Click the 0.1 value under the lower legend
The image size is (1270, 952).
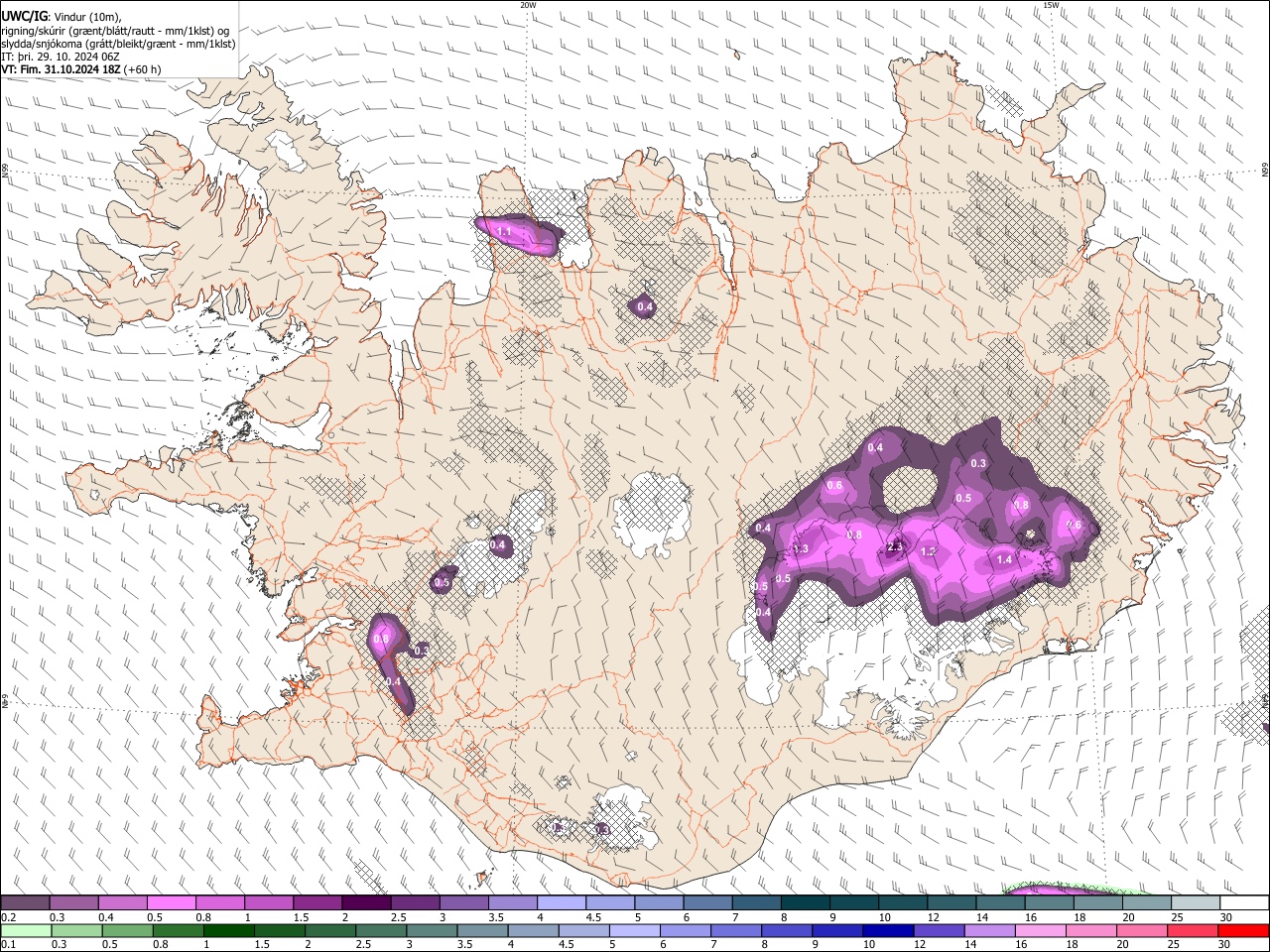click(8, 944)
